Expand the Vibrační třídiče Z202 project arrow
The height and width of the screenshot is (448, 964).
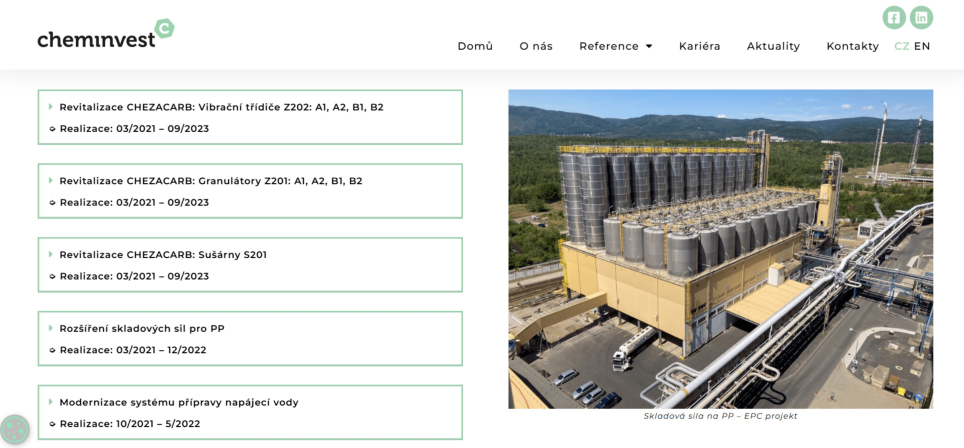pos(51,106)
